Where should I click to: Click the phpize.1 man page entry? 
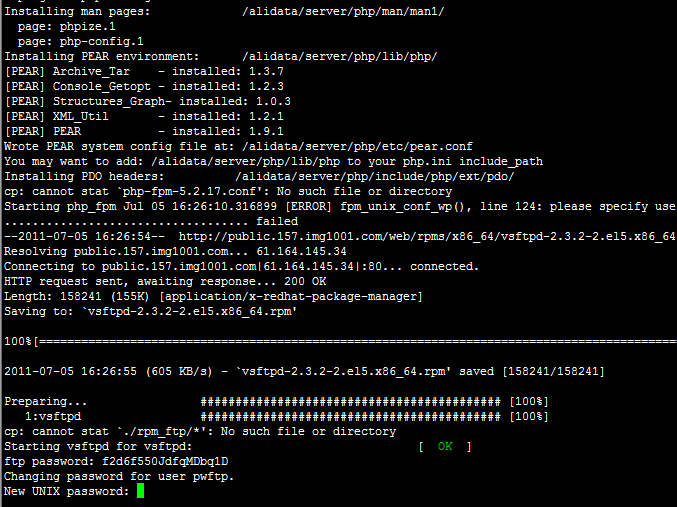tap(88, 26)
